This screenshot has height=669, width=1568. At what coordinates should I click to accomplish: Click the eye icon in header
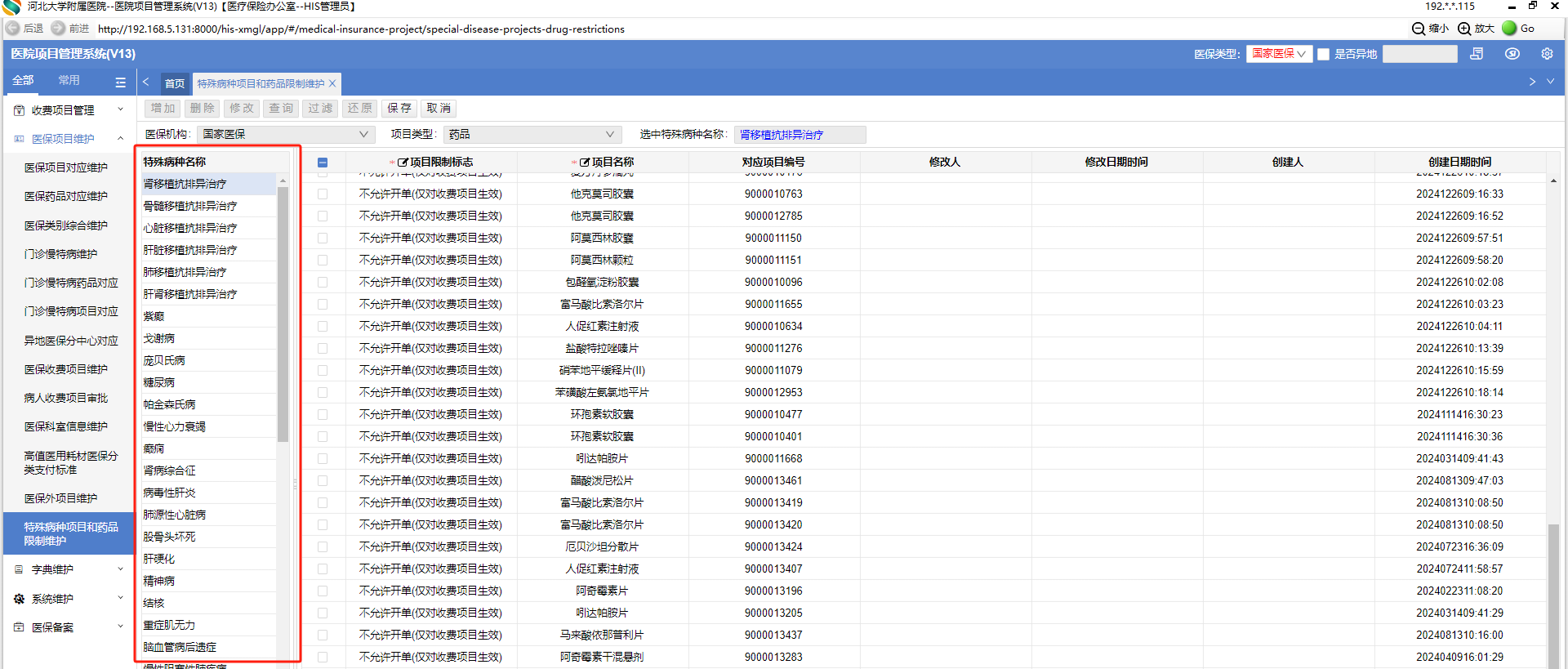coord(1512,54)
